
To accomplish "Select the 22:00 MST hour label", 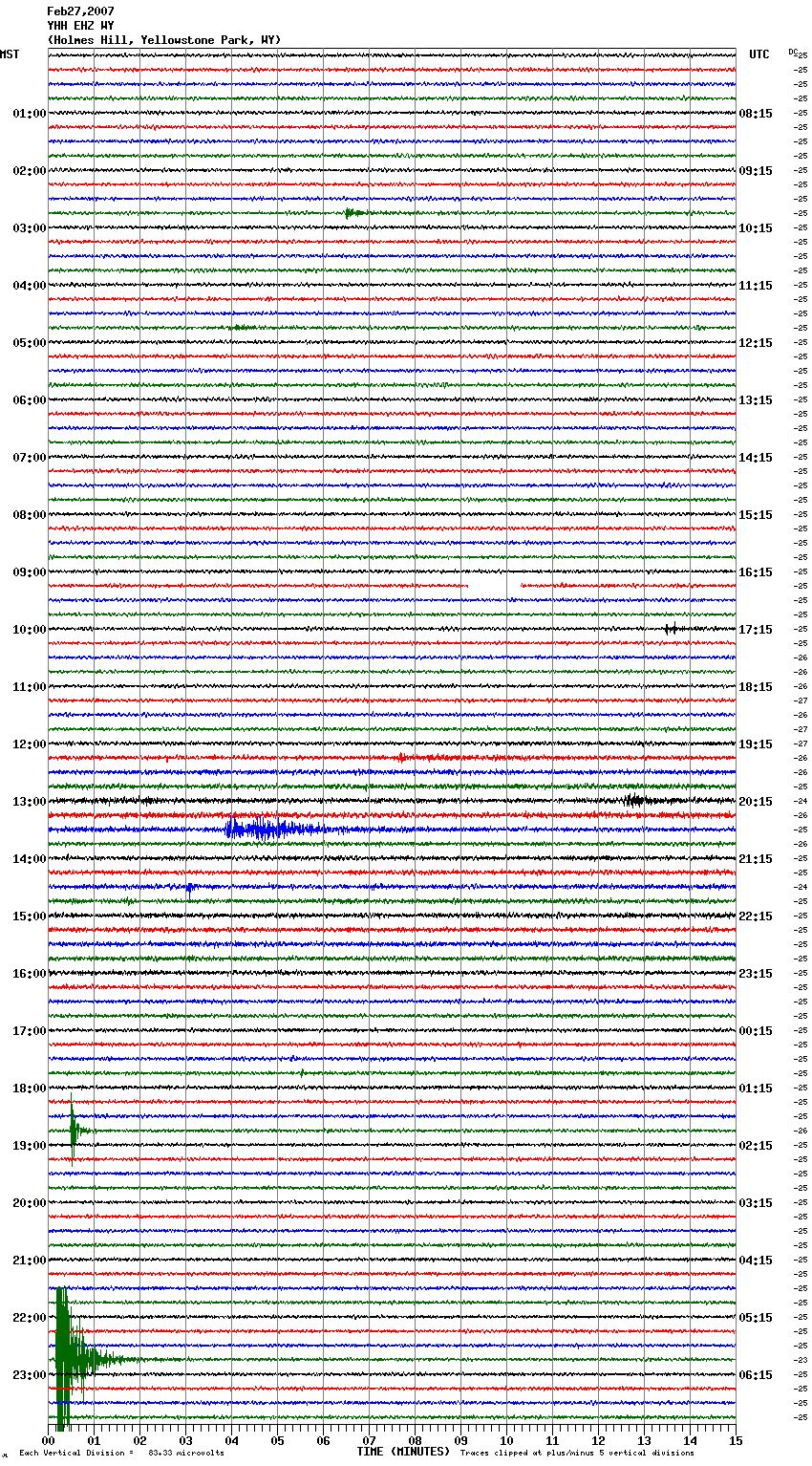I will click(30, 1318).
